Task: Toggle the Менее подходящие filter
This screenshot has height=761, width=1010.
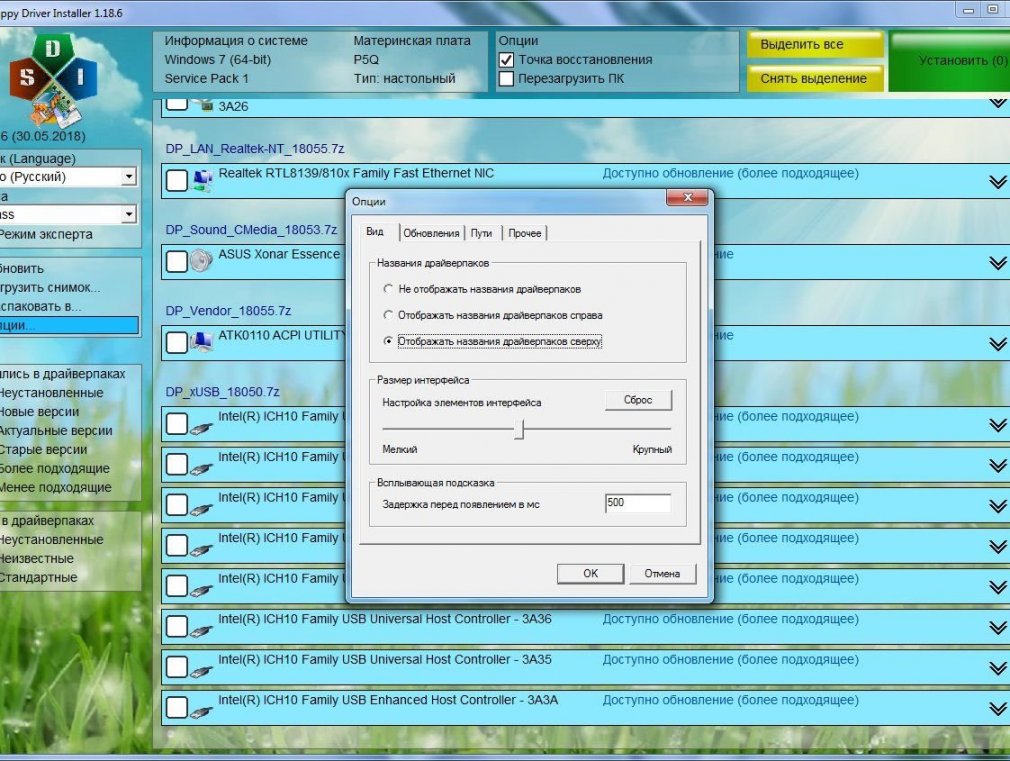Action: coord(55,487)
